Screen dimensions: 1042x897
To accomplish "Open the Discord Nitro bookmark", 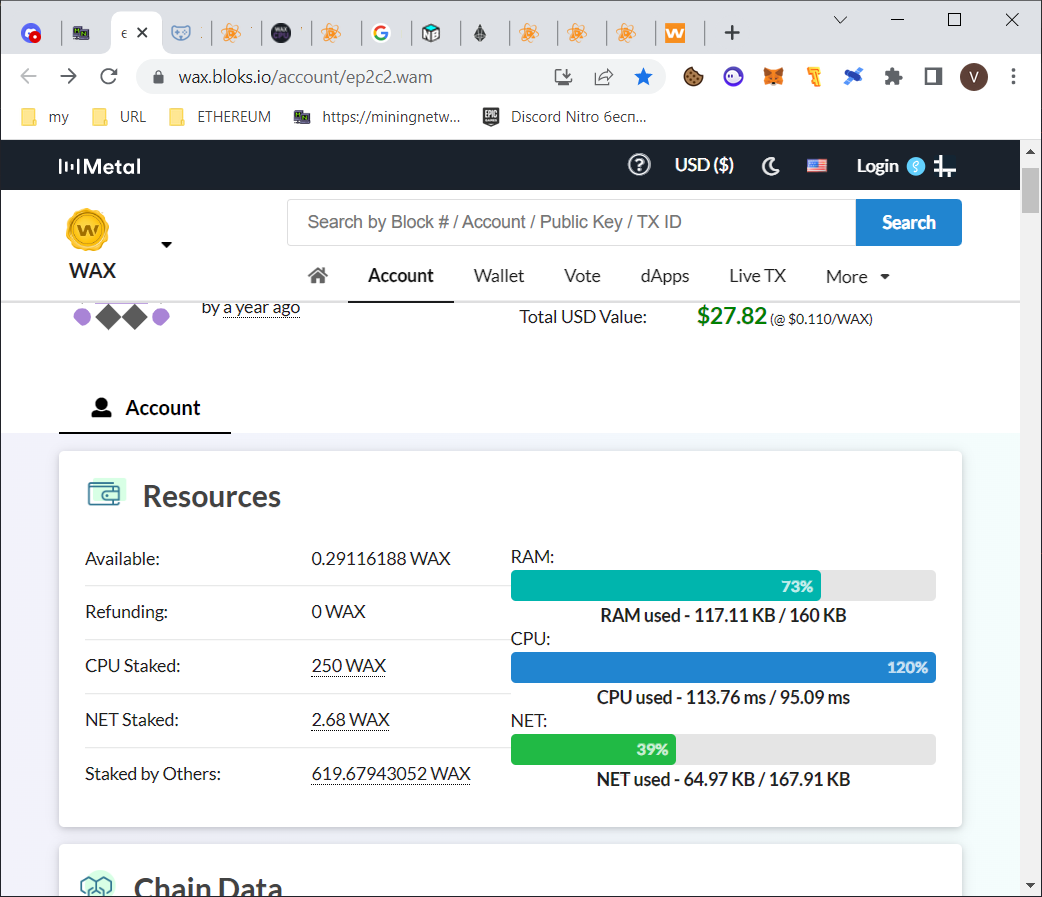I will click(x=564, y=117).
